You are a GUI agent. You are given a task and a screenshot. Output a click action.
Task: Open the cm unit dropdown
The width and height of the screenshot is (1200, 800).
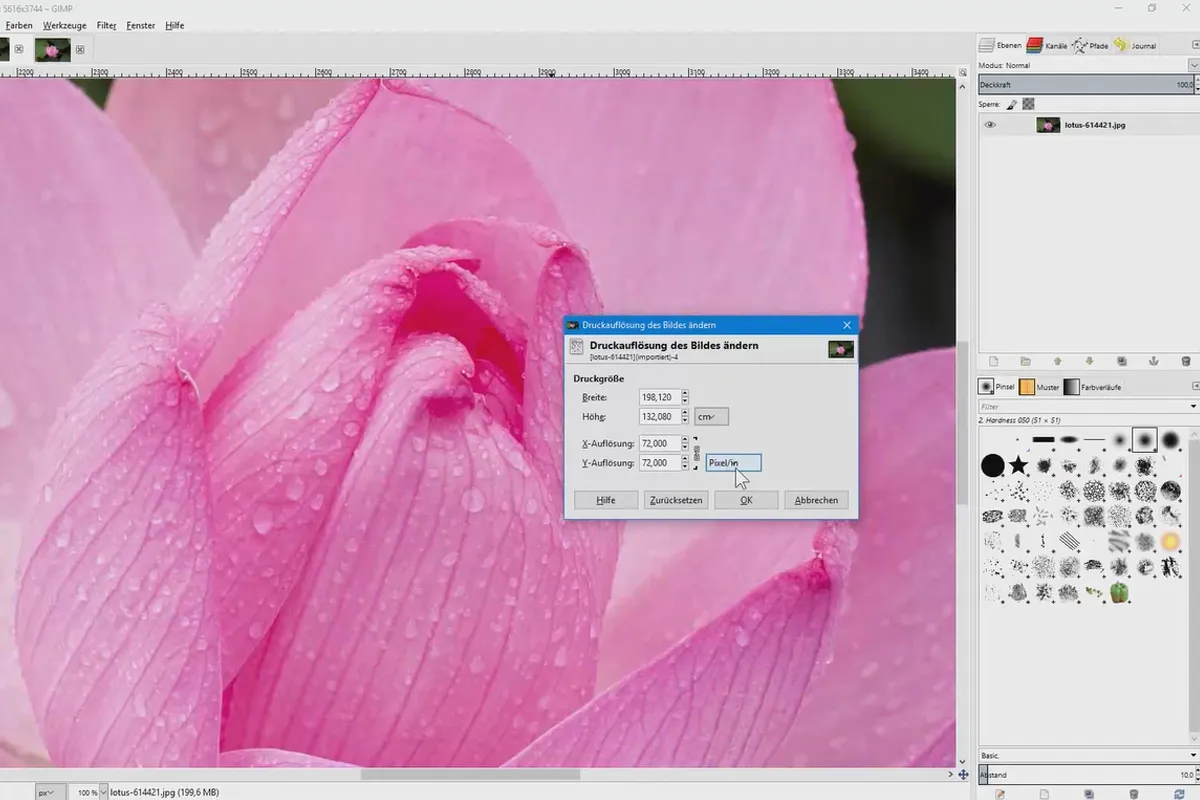pos(712,417)
